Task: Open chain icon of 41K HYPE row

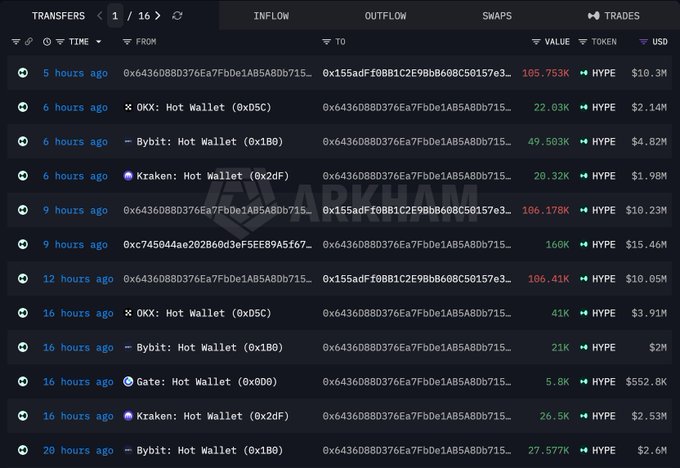Action: (x=23, y=313)
